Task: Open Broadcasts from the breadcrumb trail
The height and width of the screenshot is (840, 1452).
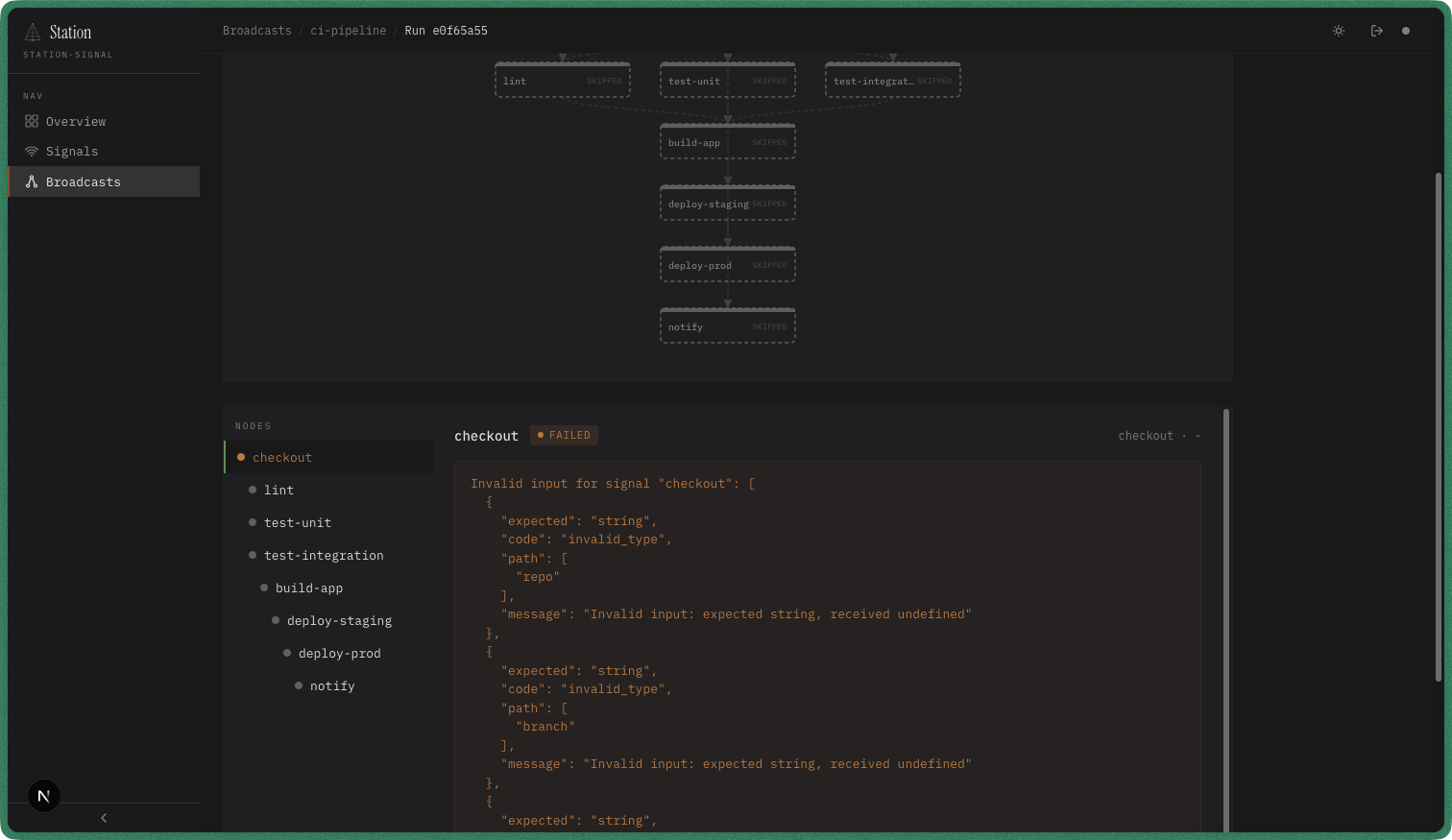Action: click(256, 30)
